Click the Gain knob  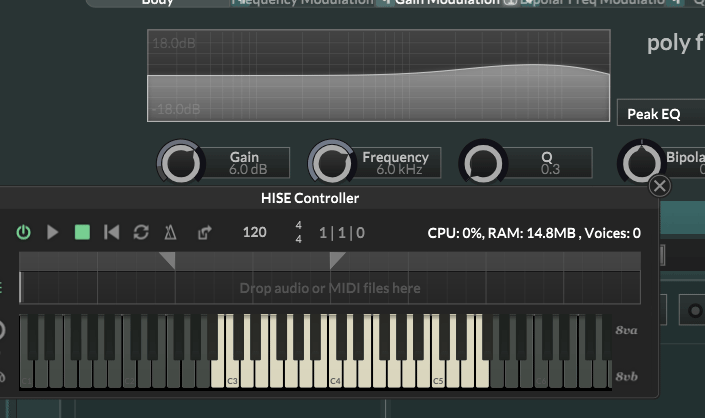coord(179,163)
